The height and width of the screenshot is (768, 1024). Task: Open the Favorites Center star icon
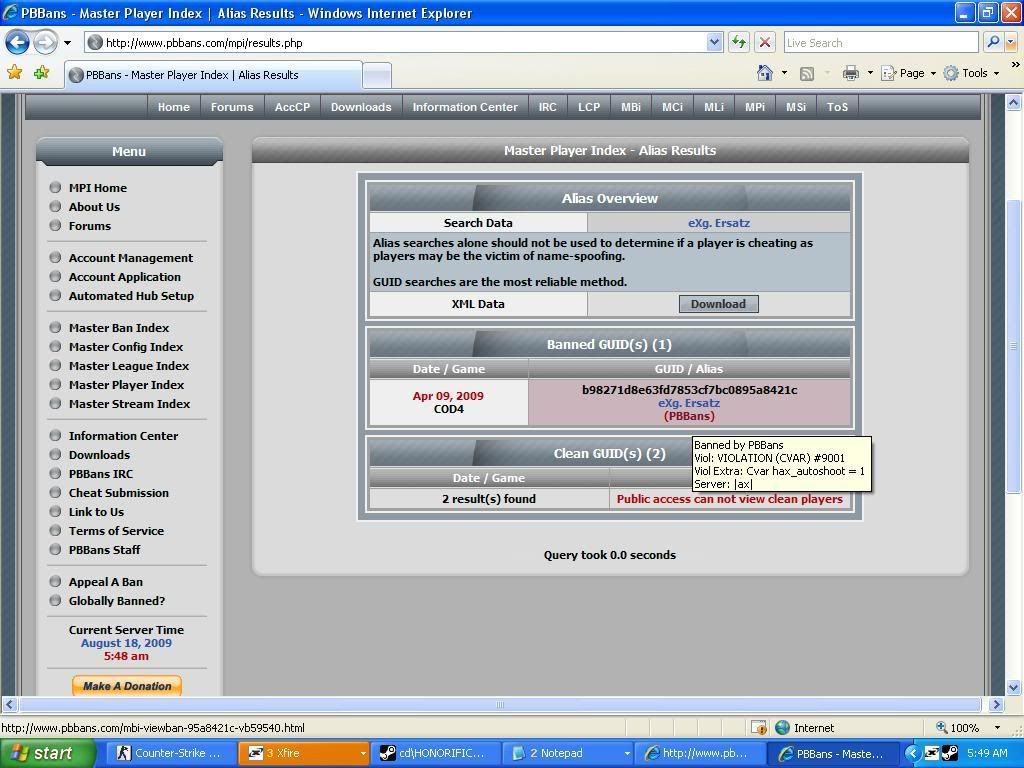tap(14, 72)
